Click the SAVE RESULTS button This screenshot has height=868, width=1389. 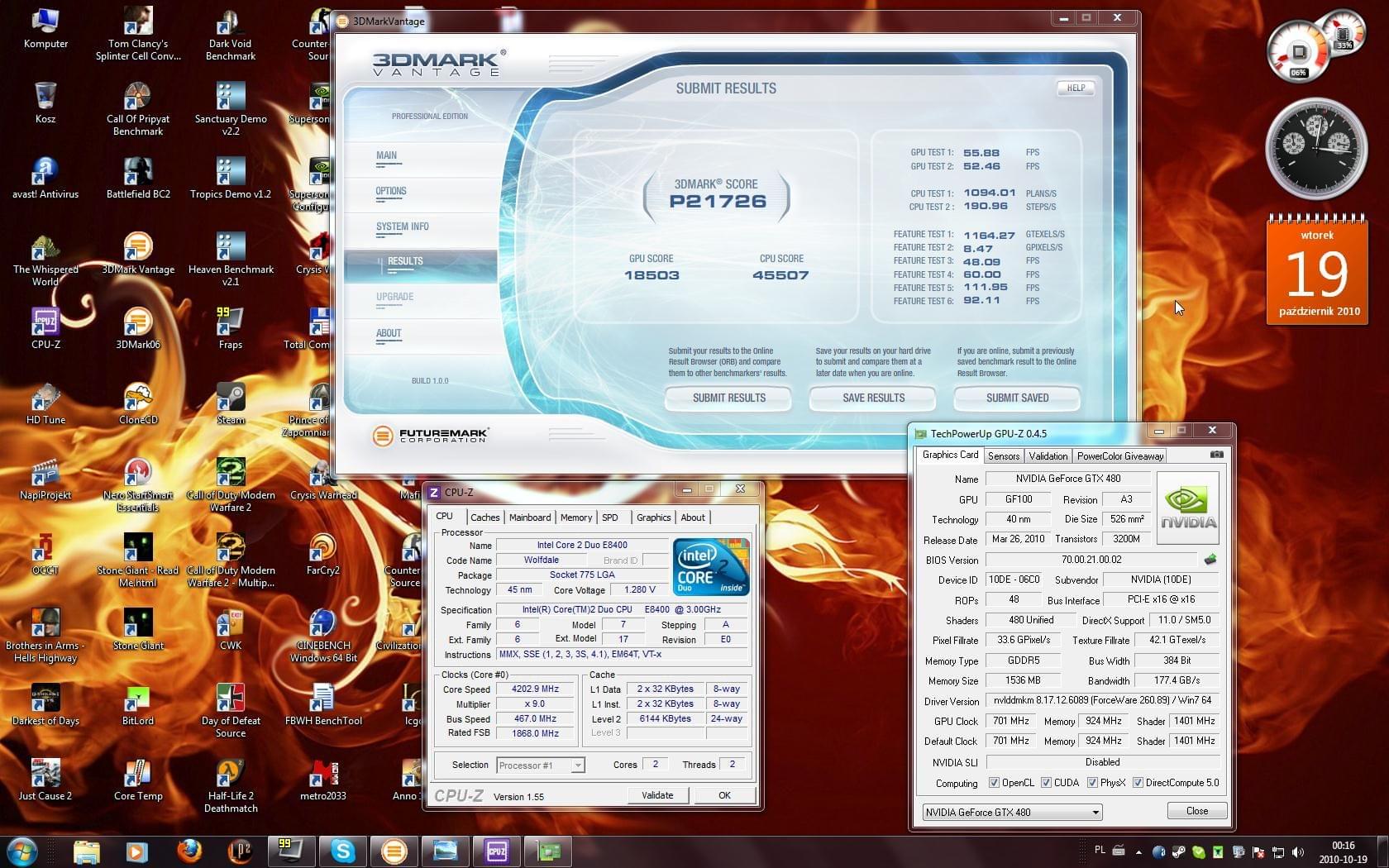click(x=873, y=398)
